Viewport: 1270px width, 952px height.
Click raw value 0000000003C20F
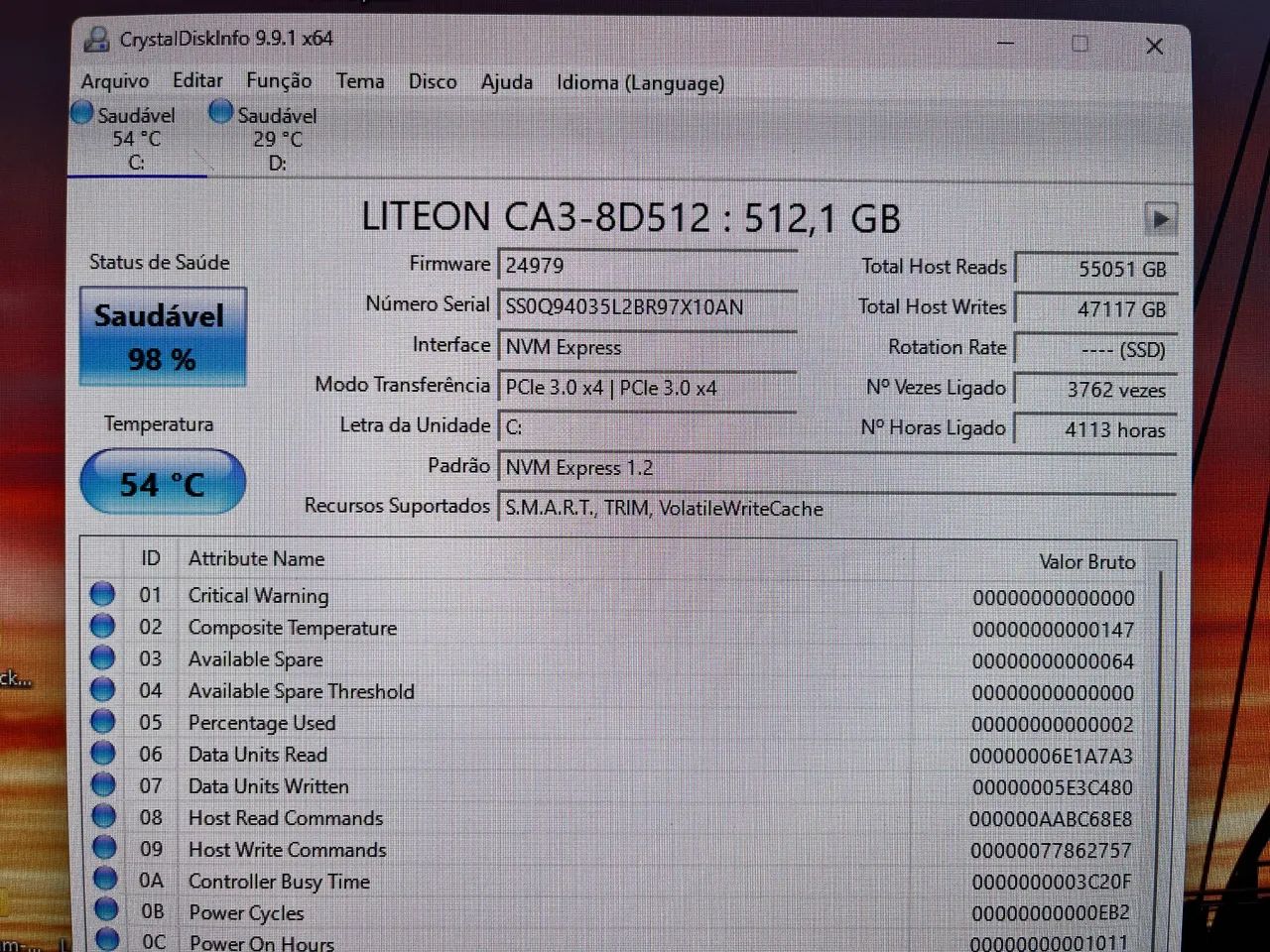(x=1052, y=883)
